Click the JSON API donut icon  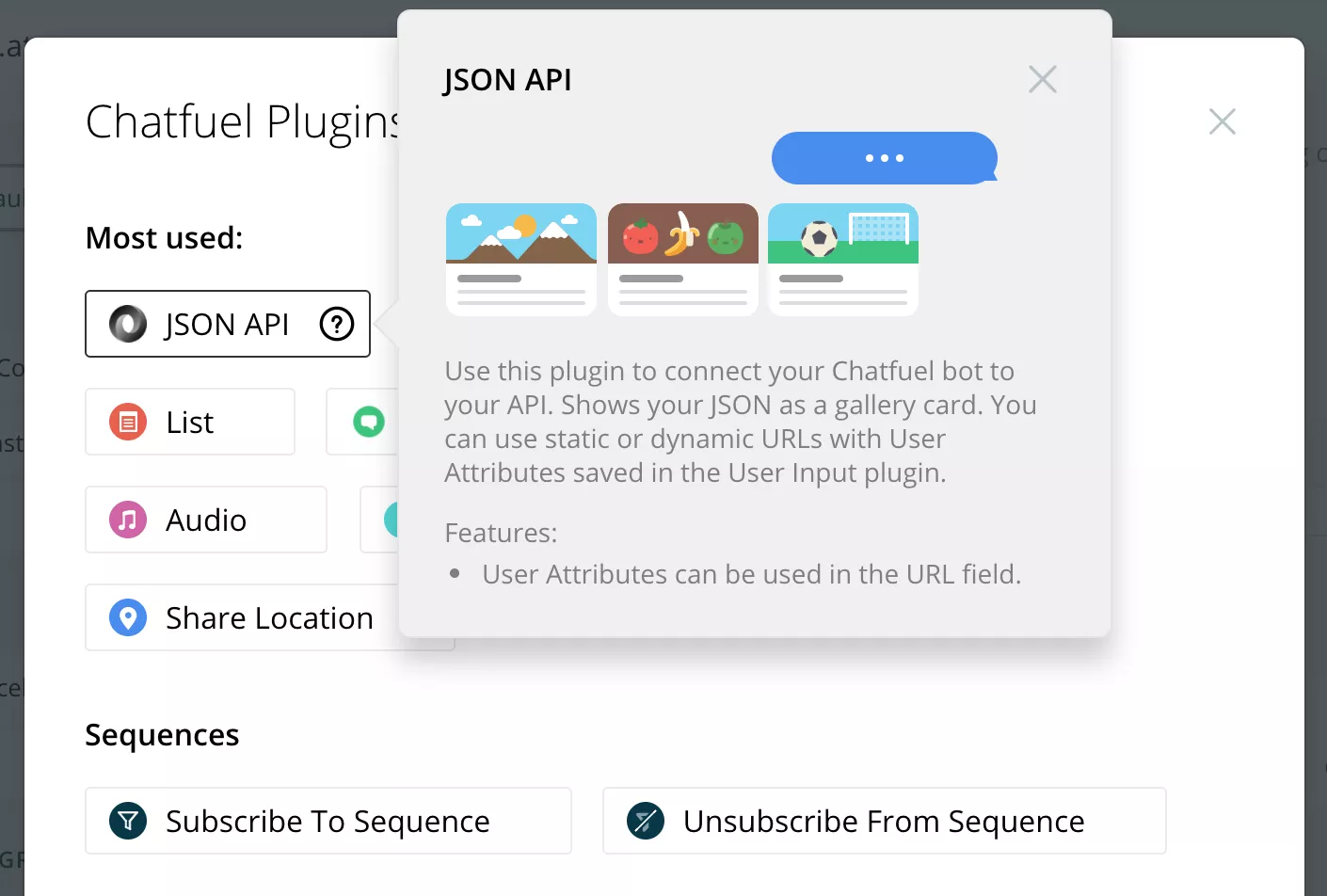(127, 324)
